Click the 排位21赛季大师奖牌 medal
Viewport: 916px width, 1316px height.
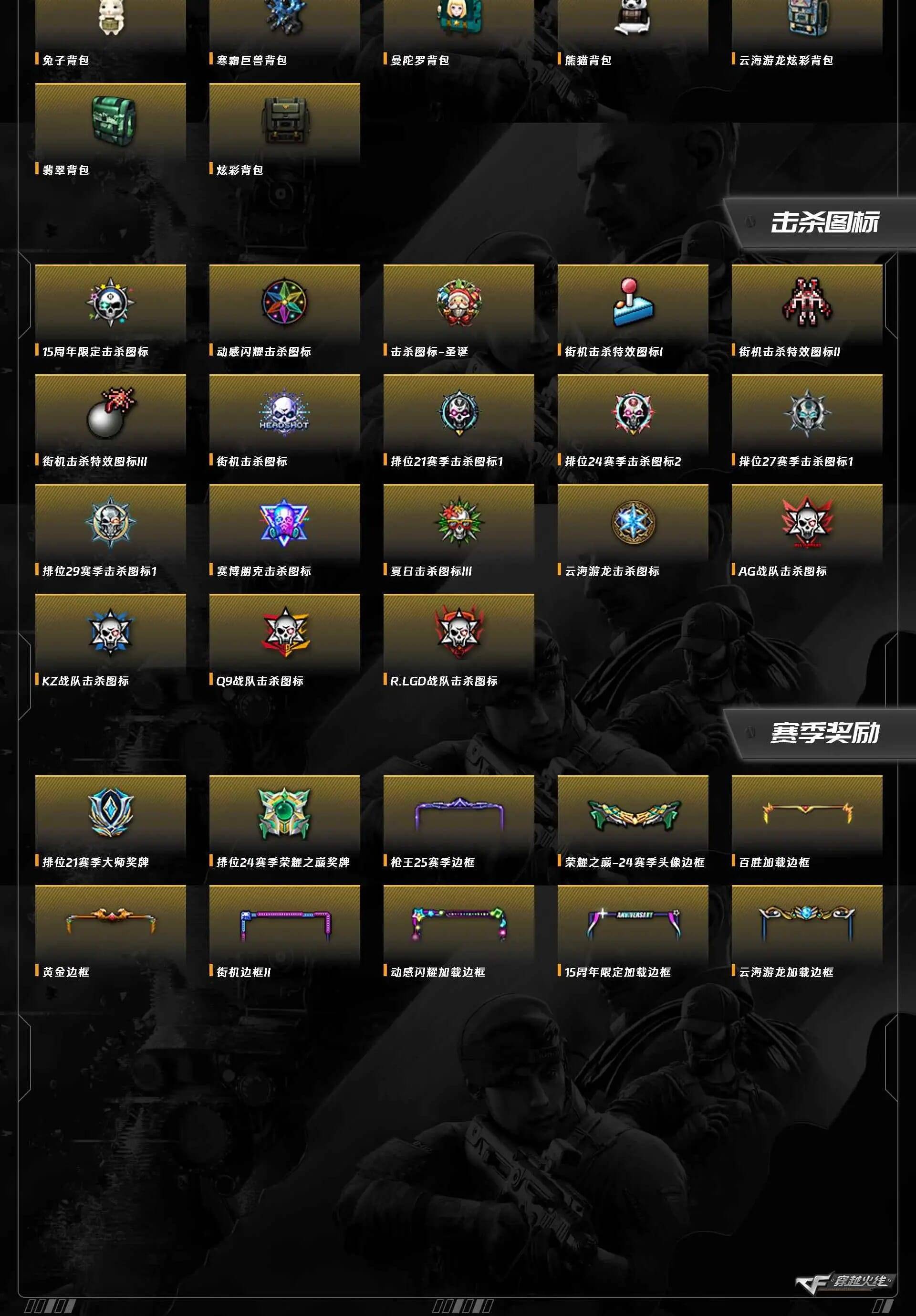pos(111,813)
